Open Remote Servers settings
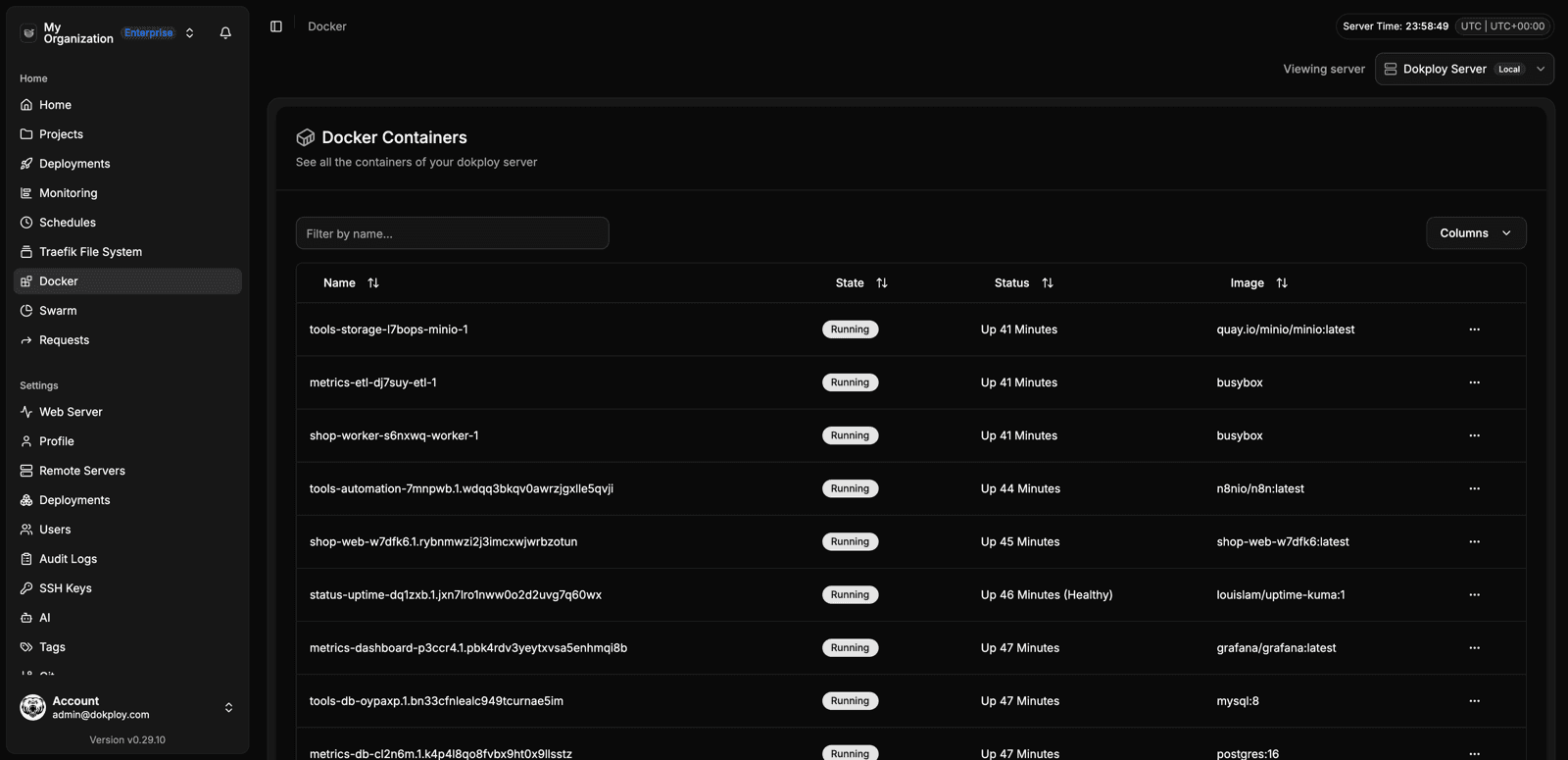The height and width of the screenshot is (760, 1568). [x=127, y=471]
